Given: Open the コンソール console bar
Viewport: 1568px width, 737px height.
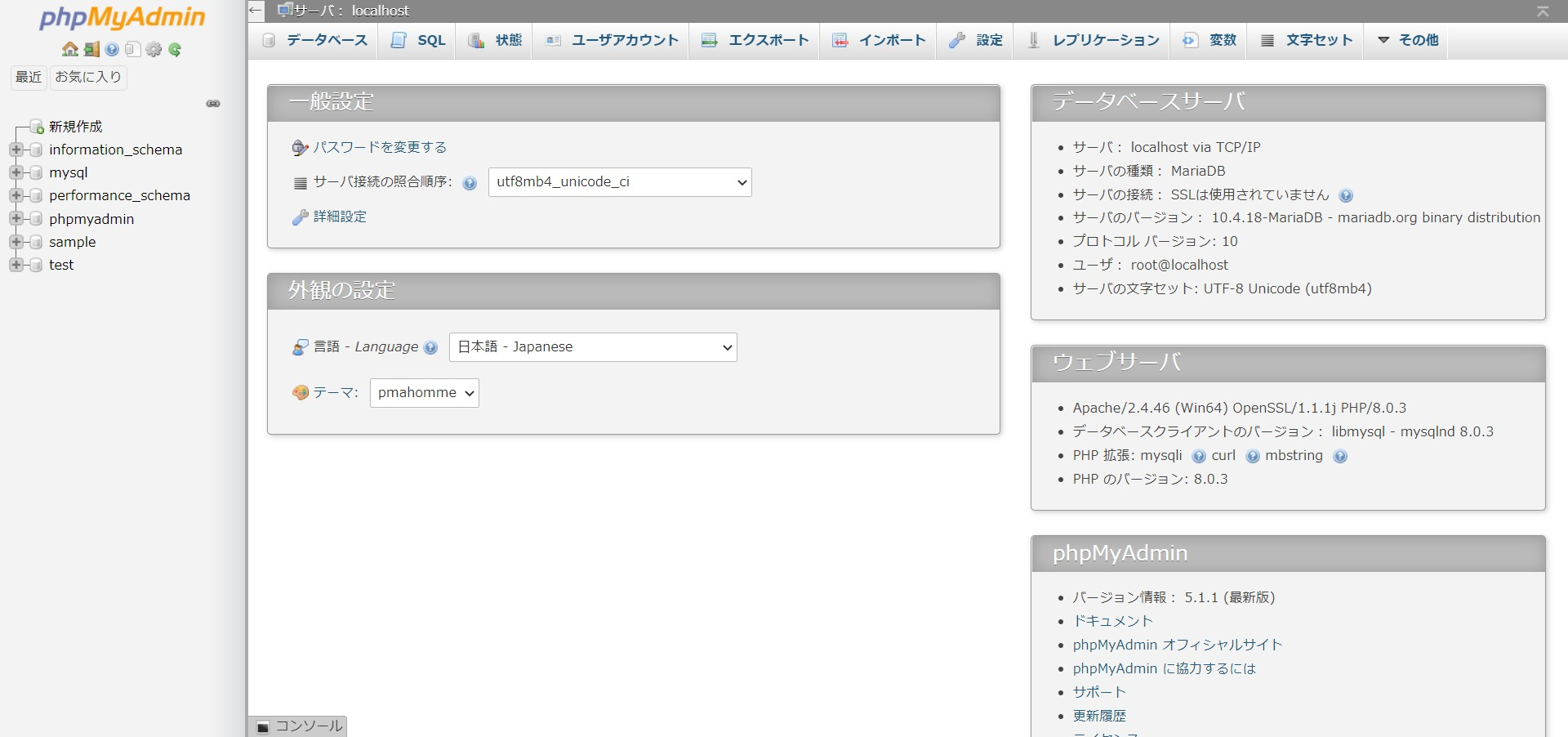Looking at the screenshot, I should (299, 726).
